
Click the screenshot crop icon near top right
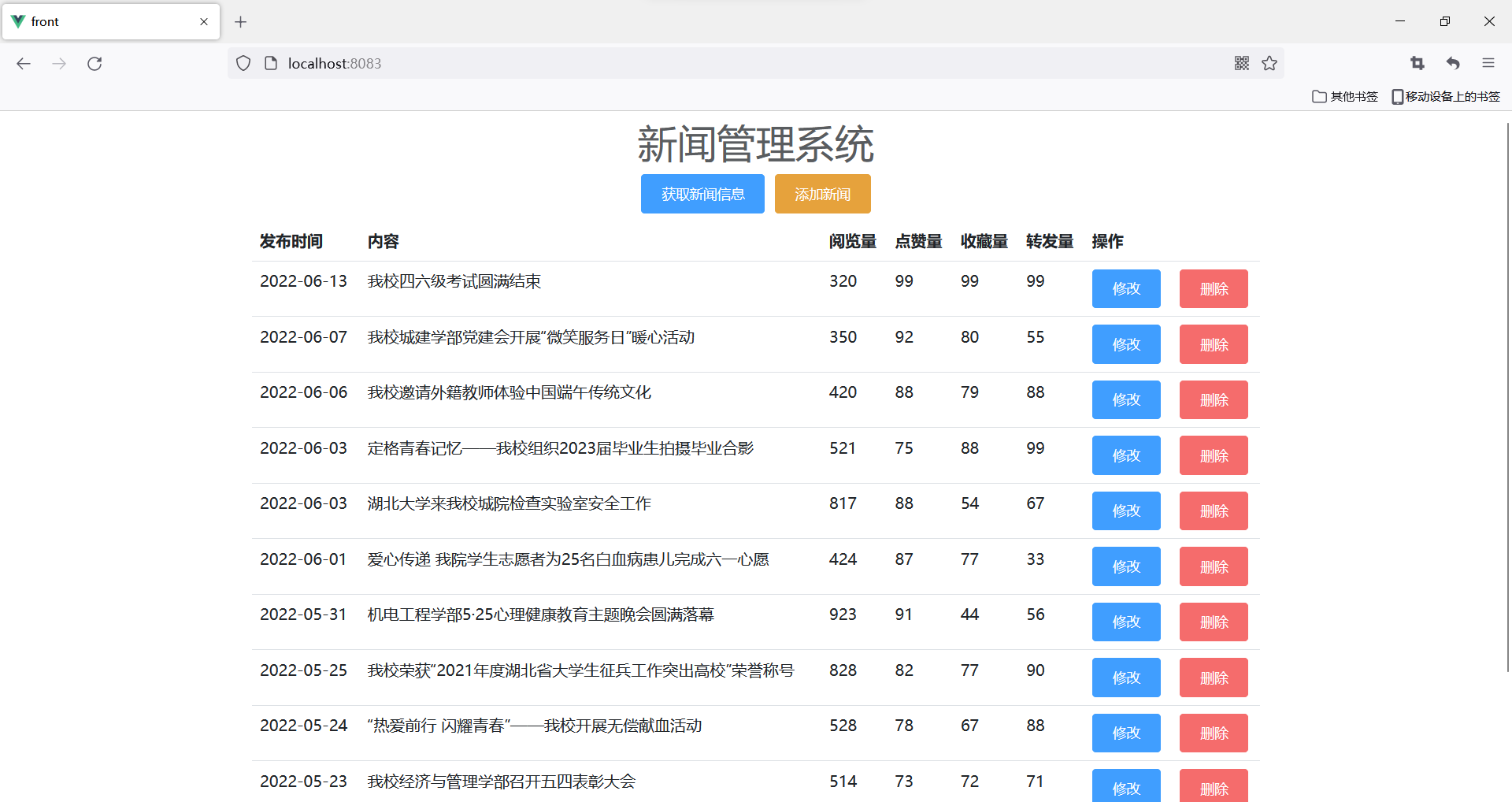pos(1417,63)
